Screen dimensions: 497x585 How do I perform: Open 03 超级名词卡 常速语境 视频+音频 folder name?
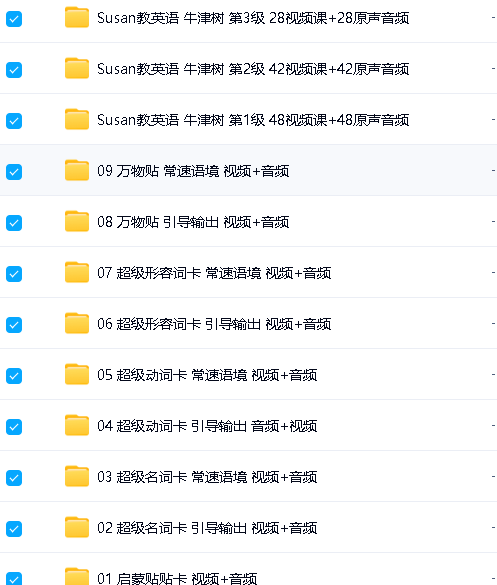tap(207, 477)
